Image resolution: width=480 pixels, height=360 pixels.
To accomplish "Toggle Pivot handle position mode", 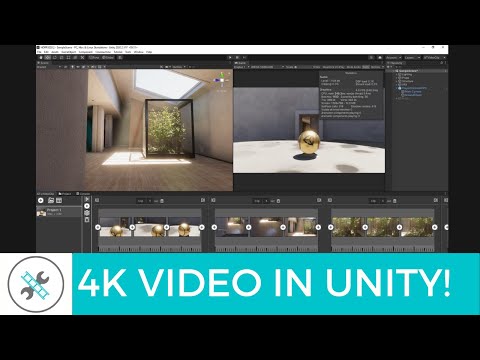I will tap(94, 58).
